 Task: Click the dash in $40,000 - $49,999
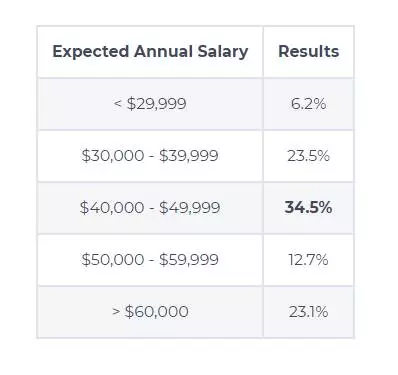[152, 208]
